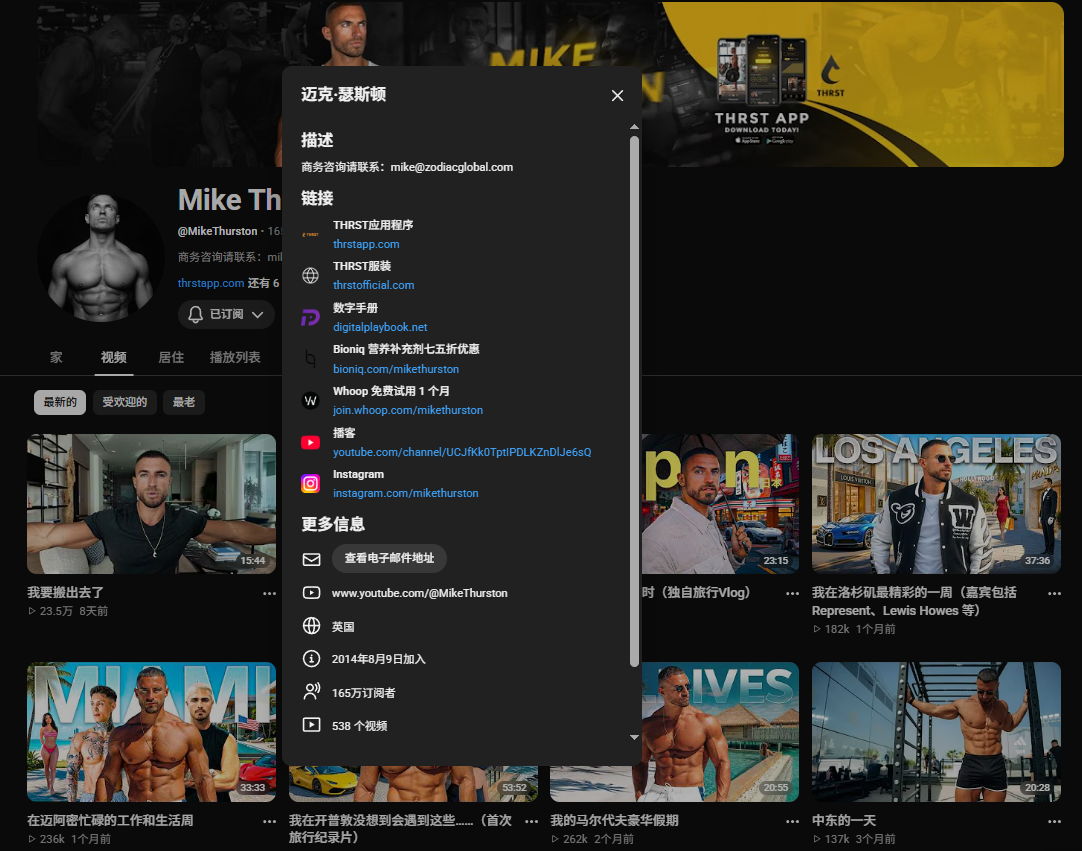Open more options for 独自旅行Vlog video

pyautogui.click(x=792, y=594)
